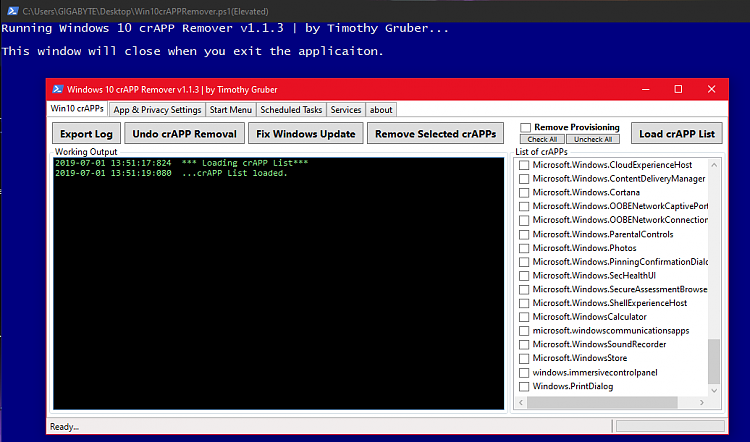Viewport: 750px width, 442px height.
Task: Minimize the crAPP Remover window
Action: [646, 89]
